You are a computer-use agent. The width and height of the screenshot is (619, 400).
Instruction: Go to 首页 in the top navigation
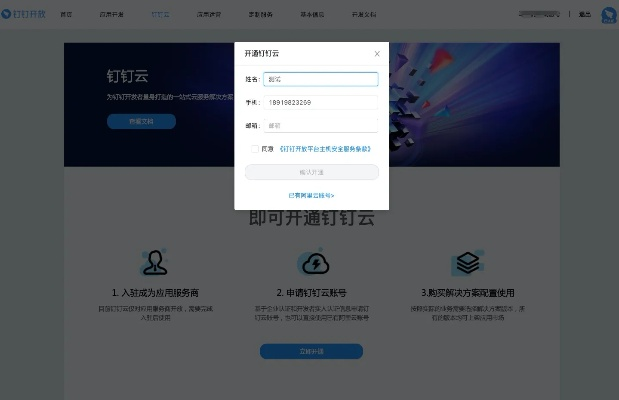[x=66, y=16]
